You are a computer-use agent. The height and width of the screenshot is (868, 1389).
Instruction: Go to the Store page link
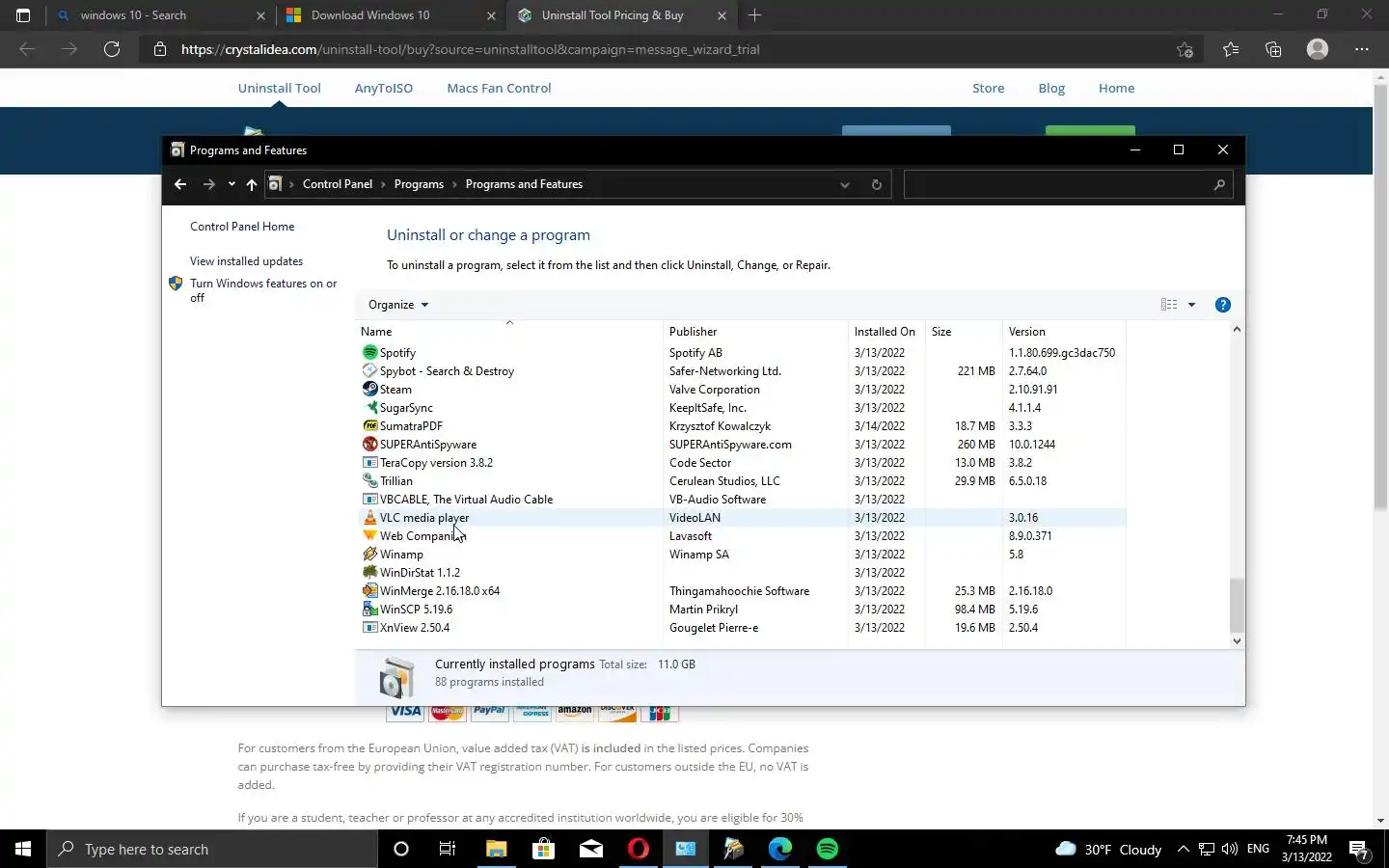988,88
